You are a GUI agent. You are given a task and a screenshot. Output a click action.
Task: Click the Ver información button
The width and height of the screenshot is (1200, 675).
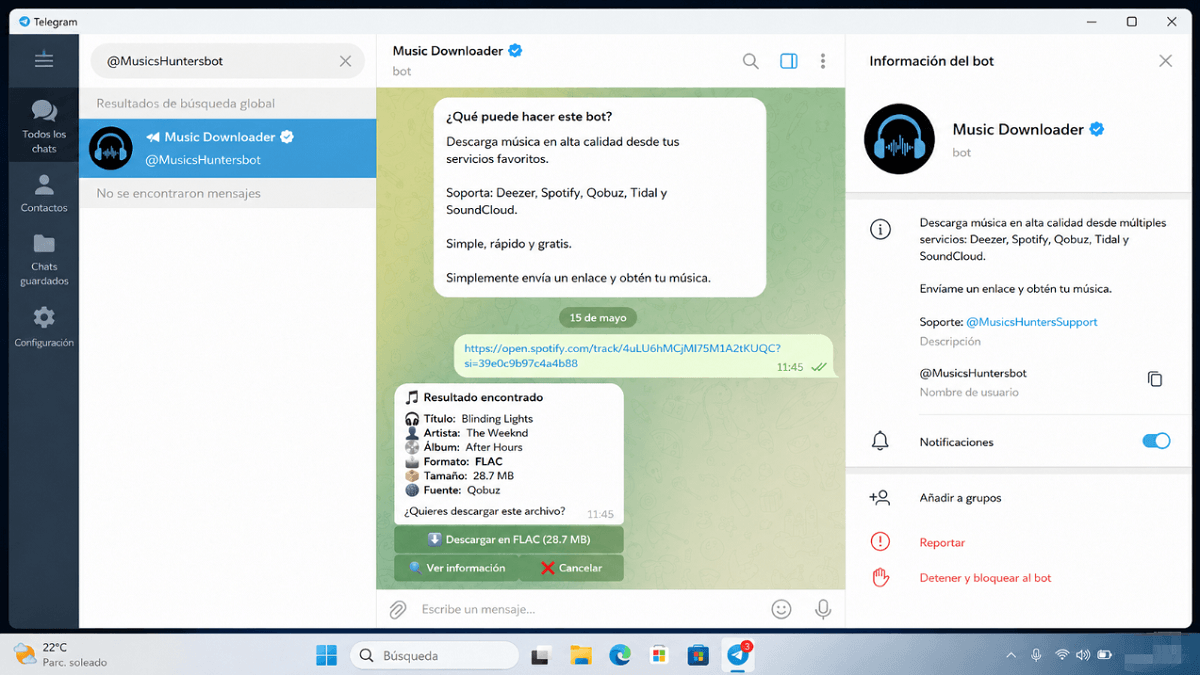pyautogui.click(x=456, y=568)
